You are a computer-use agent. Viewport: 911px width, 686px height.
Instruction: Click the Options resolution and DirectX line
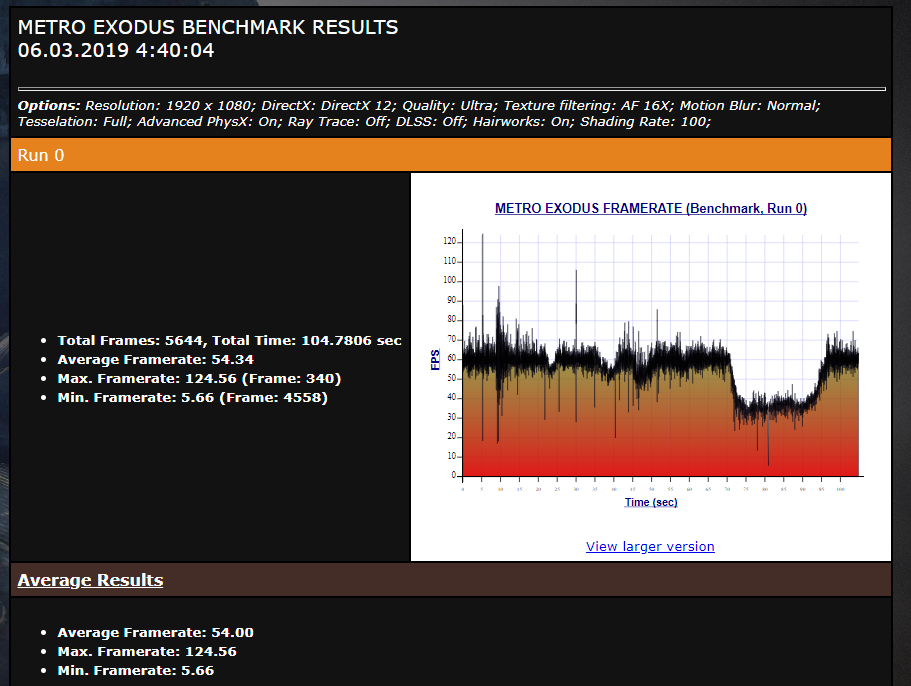pos(419,106)
